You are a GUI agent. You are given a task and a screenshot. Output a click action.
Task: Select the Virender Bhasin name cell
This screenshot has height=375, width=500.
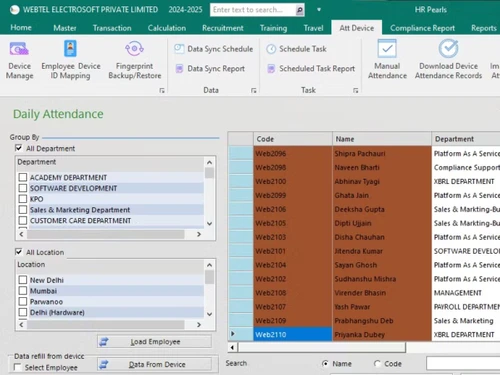(x=382, y=293)
